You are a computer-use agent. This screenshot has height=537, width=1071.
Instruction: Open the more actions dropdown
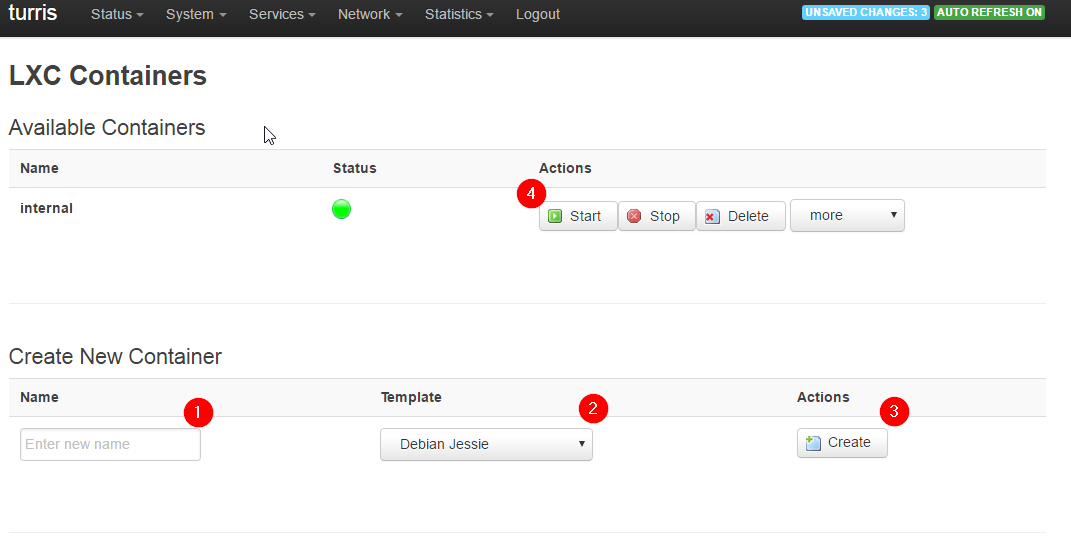[x=847, y=216]
